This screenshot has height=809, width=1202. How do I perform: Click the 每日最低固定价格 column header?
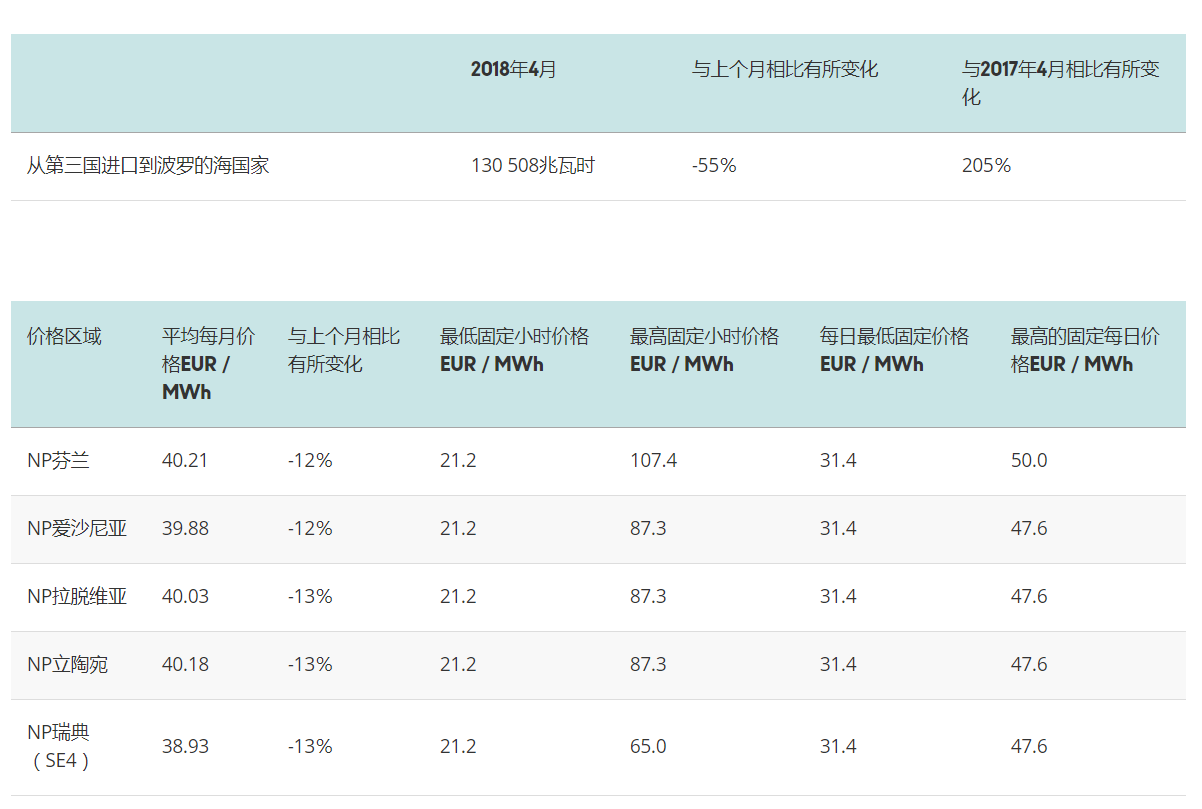click(894, 350)
